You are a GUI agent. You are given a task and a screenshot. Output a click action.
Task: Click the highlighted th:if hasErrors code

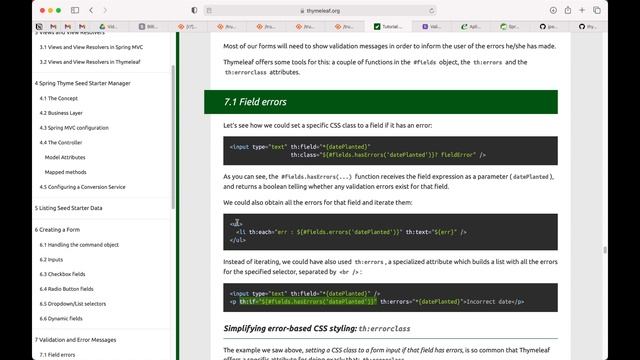(308, 302)
